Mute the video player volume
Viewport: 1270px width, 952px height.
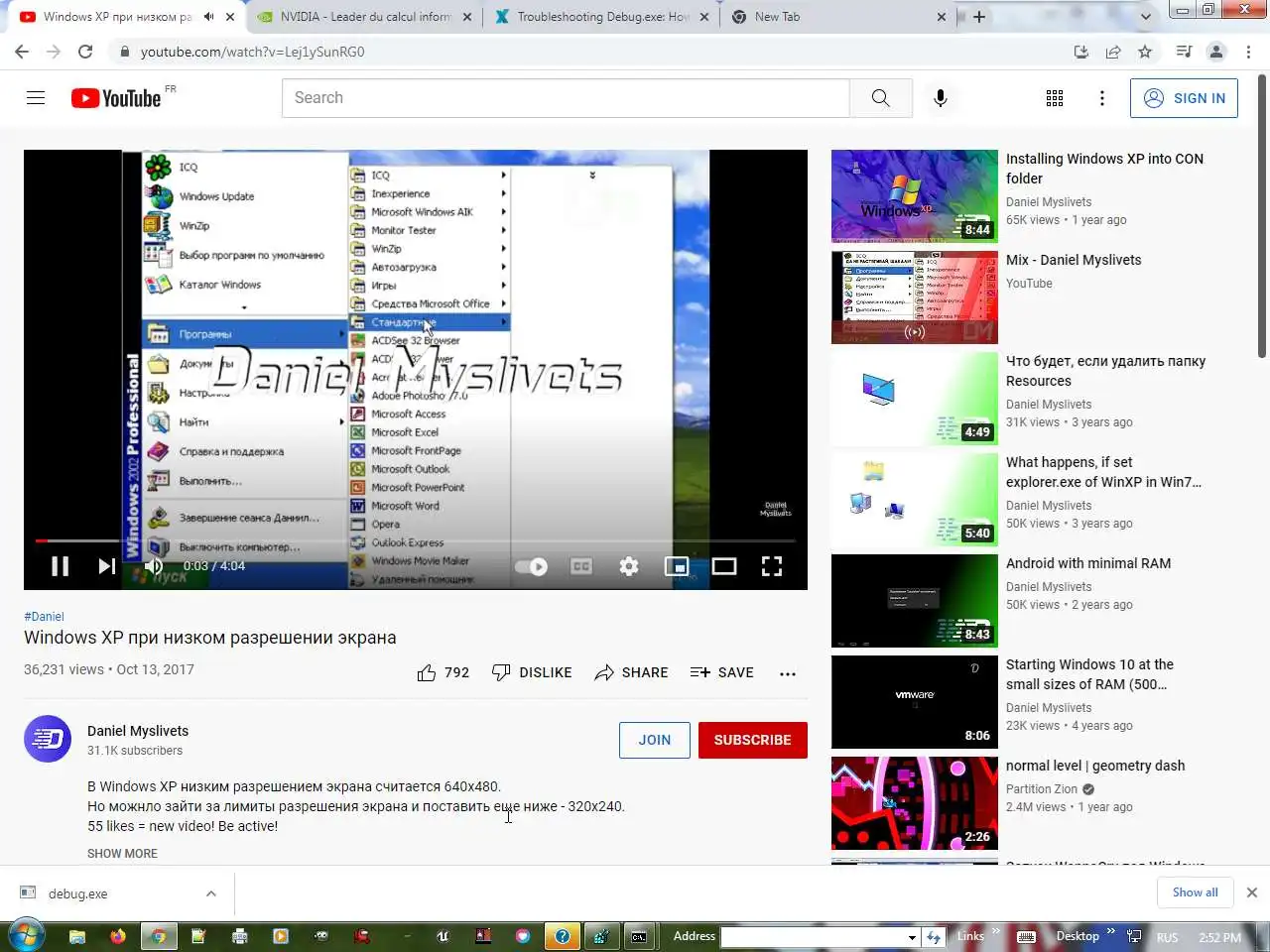tap(154, 566)
